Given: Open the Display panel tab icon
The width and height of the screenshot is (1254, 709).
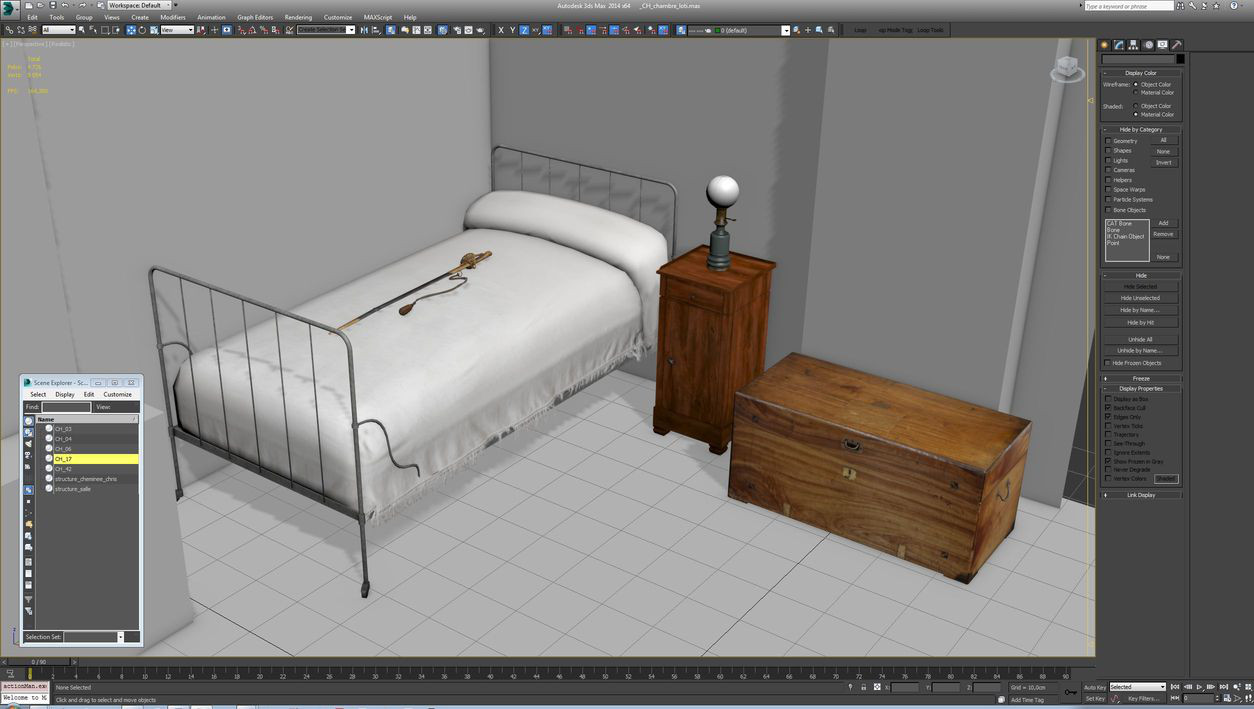Looking at the screenshot, I should click(x=1162, y=45).
